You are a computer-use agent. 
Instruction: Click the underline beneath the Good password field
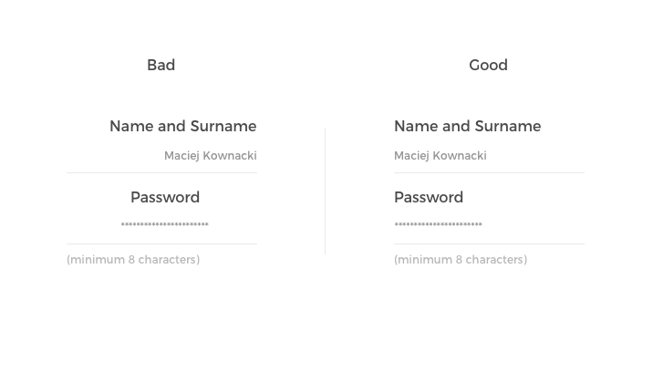(x=489, y=244)
